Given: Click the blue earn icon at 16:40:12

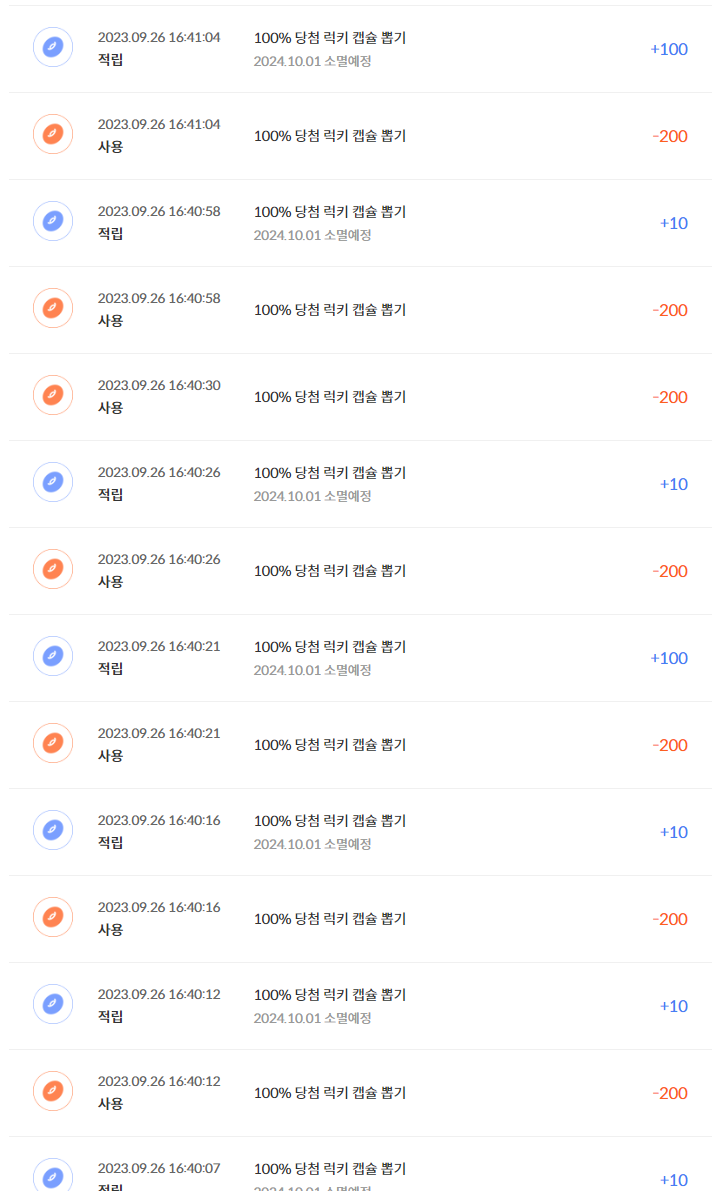Looking at the screenshot, I should [53, 1004].
